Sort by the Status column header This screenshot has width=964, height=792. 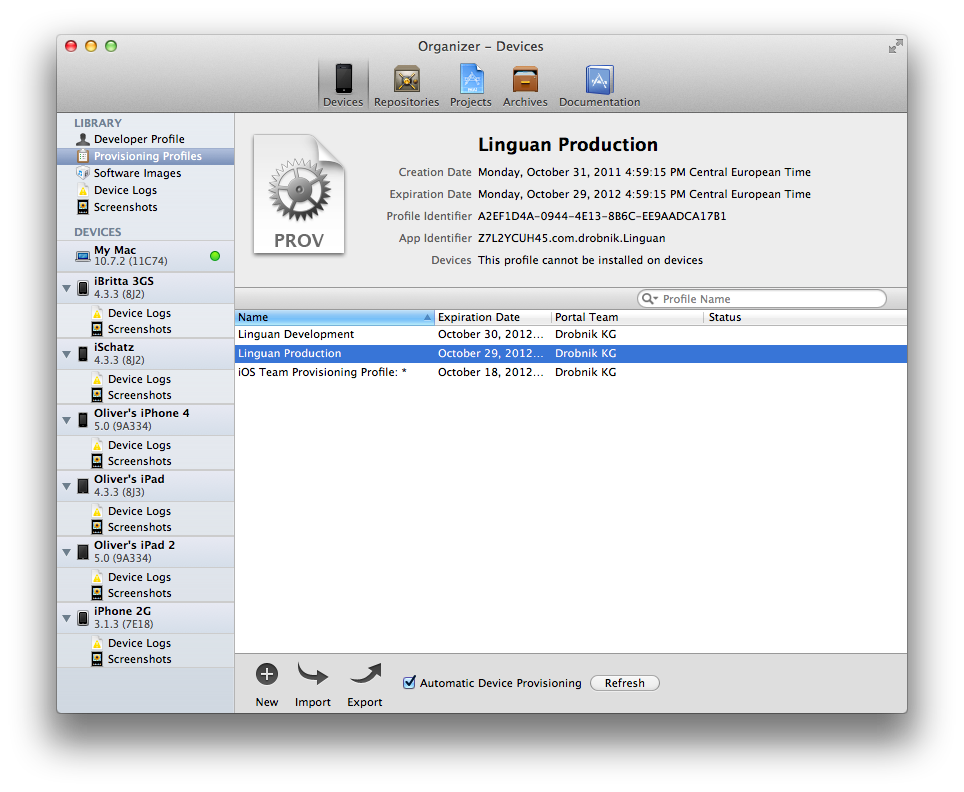[x=805, y=317]
